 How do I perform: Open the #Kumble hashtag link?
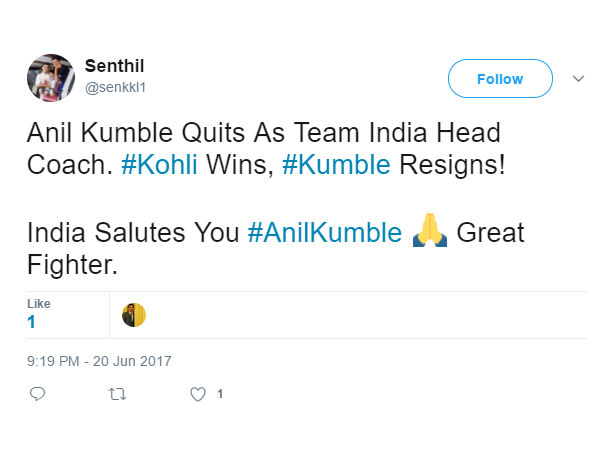336,165
